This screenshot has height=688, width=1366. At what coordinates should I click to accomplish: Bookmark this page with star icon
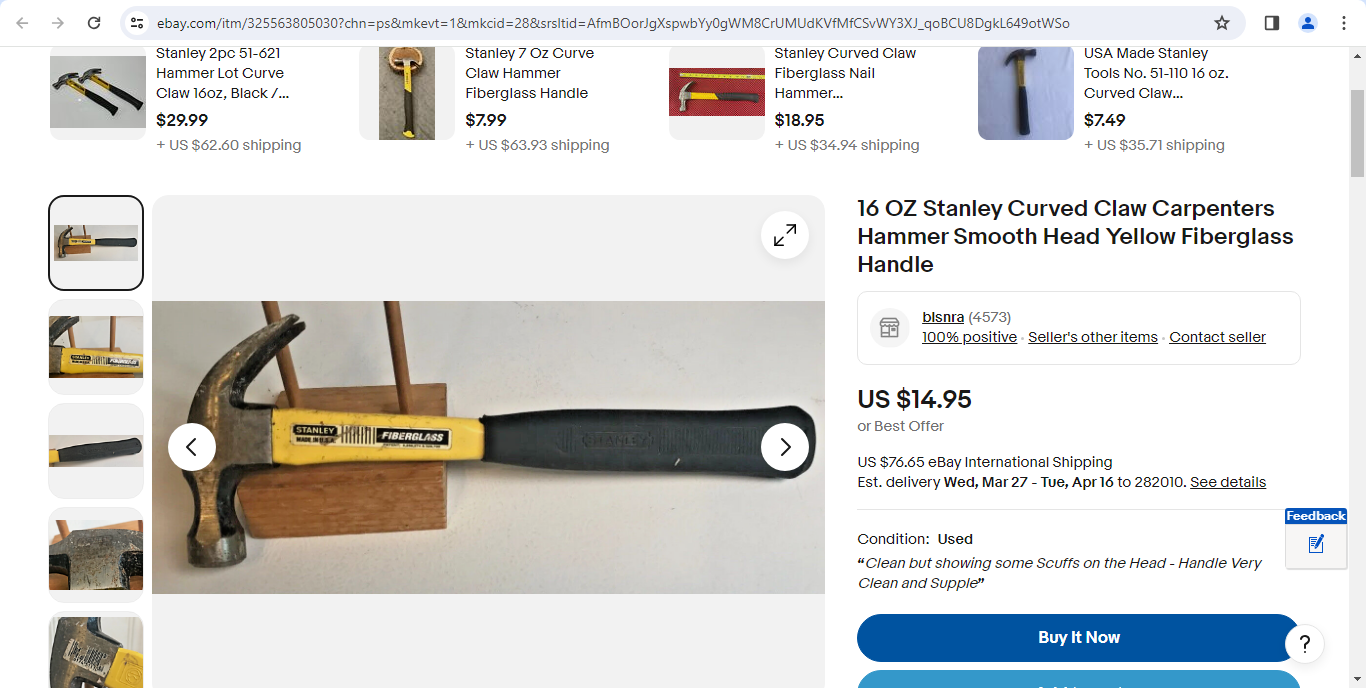1222,23
